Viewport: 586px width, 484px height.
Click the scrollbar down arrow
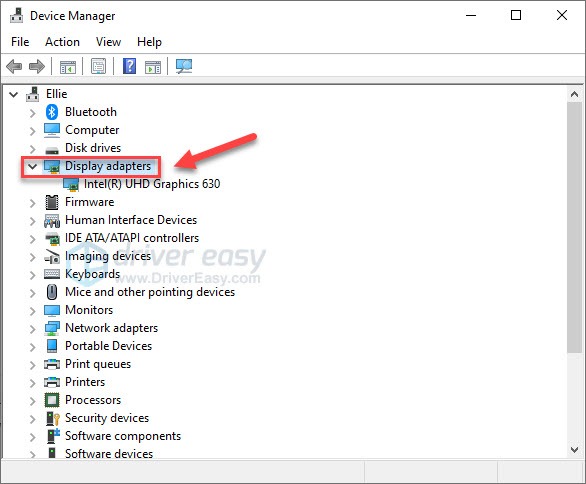pyautogui.click(x=574, y=449)
